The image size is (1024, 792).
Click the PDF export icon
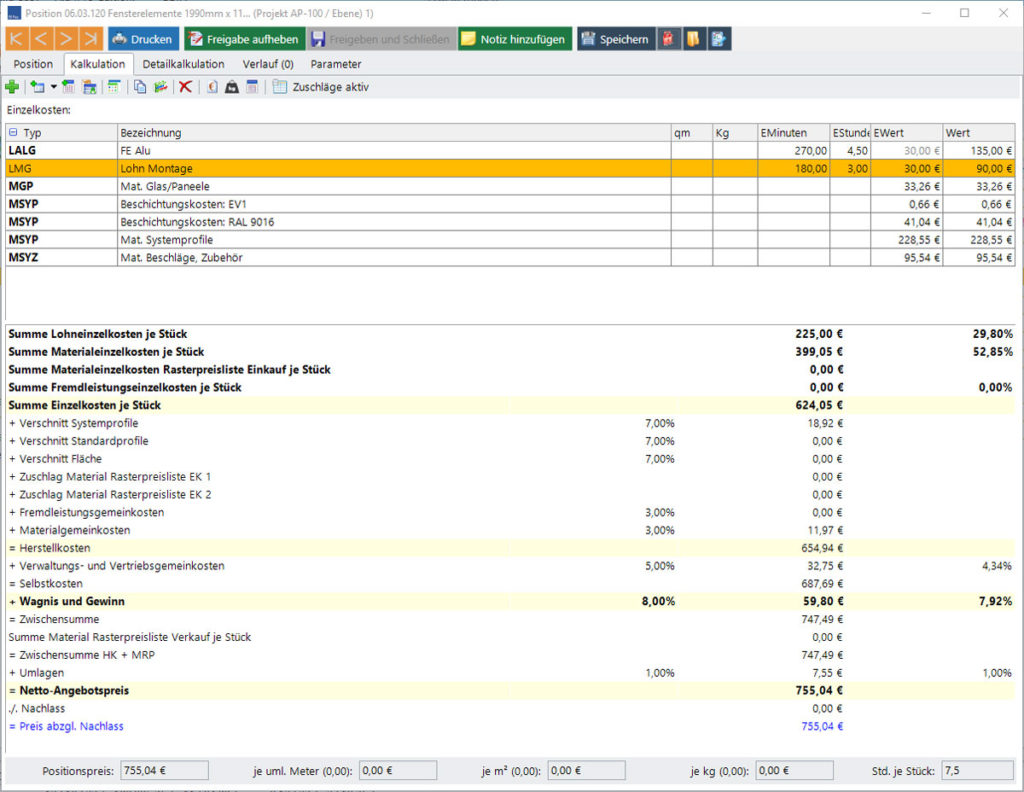tap(668, 39)
